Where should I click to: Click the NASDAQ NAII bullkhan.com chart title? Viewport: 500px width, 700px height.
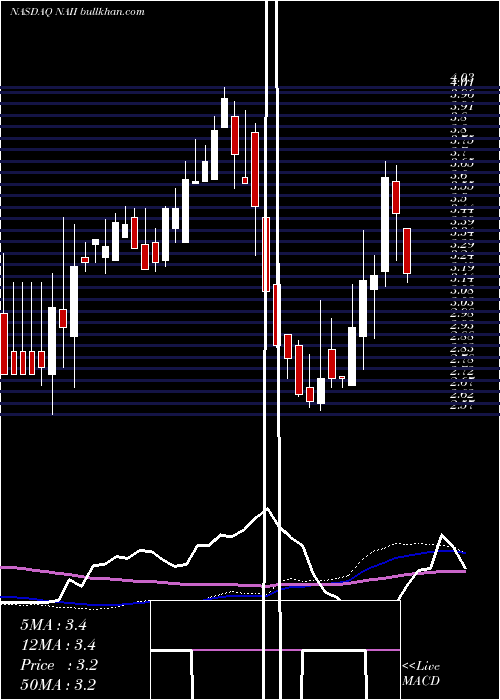(x=77, y=12)
